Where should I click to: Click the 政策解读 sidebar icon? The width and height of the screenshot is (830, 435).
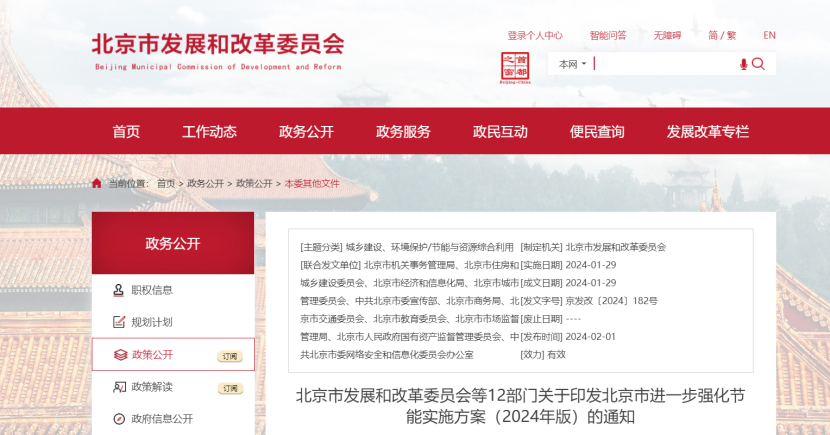pos(119,387)
